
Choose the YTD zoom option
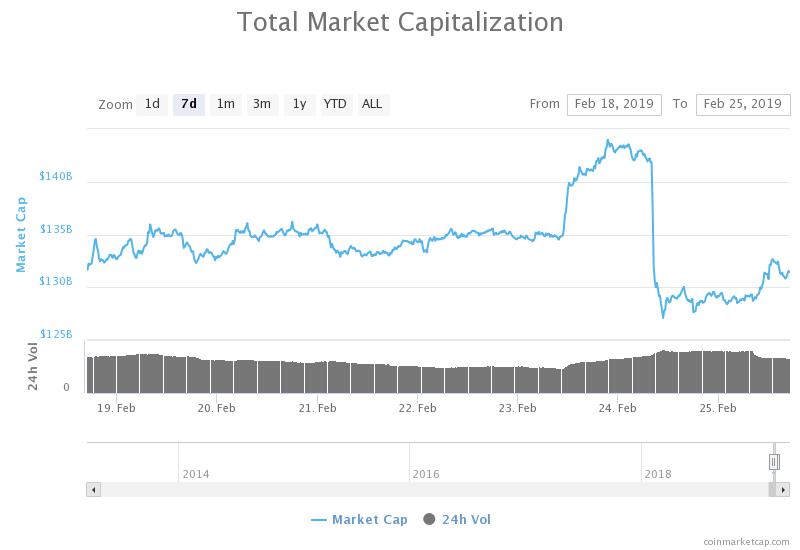point(335,105)
